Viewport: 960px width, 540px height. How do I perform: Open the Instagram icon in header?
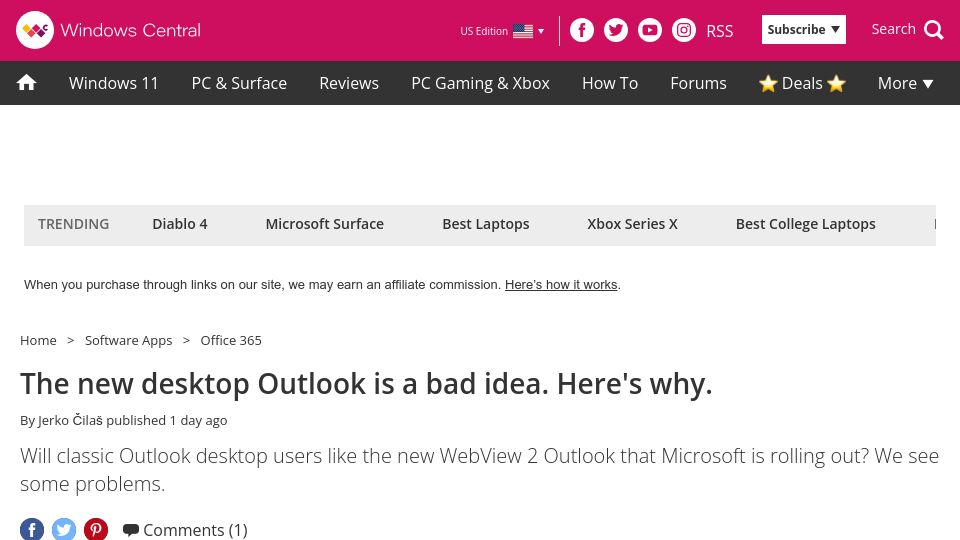point(684,30)
